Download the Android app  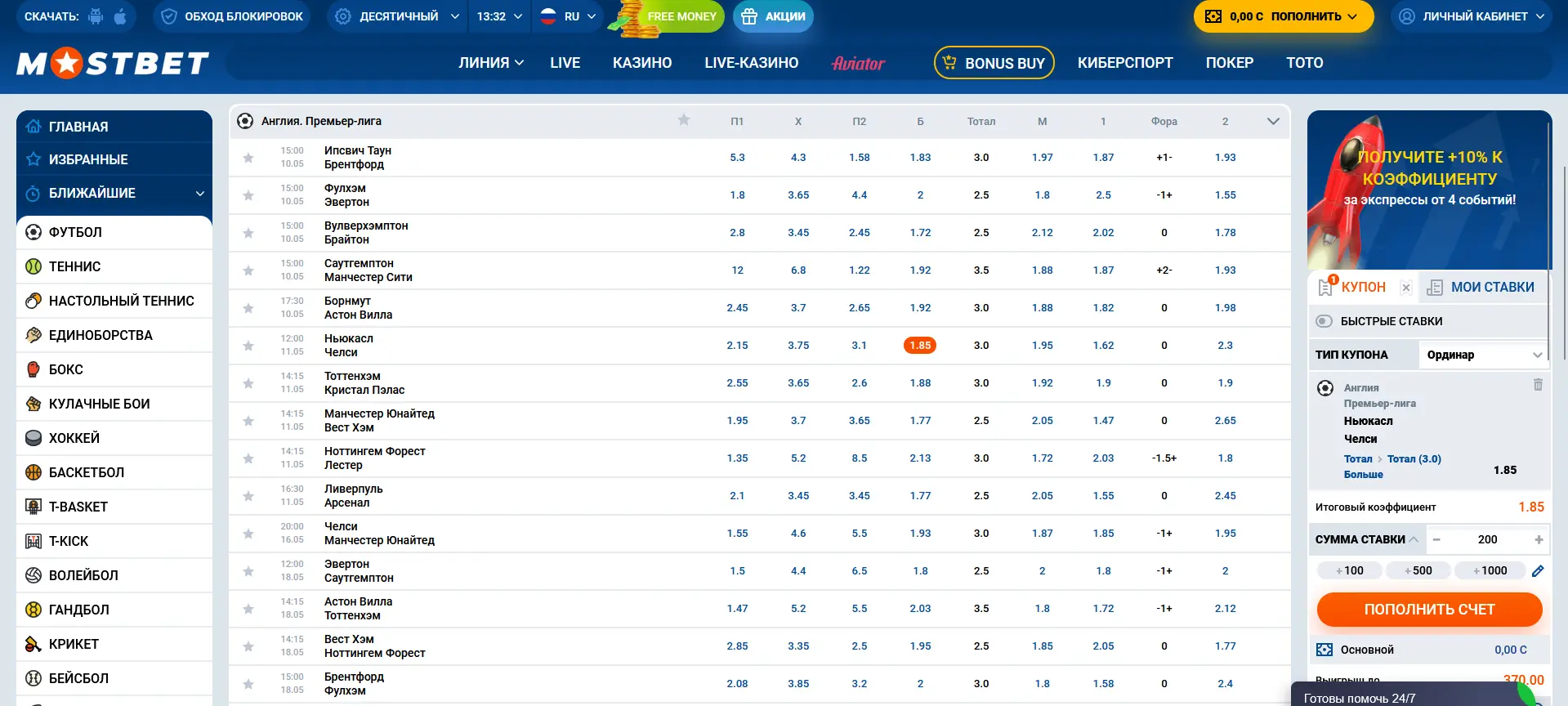tap(96, 16)
